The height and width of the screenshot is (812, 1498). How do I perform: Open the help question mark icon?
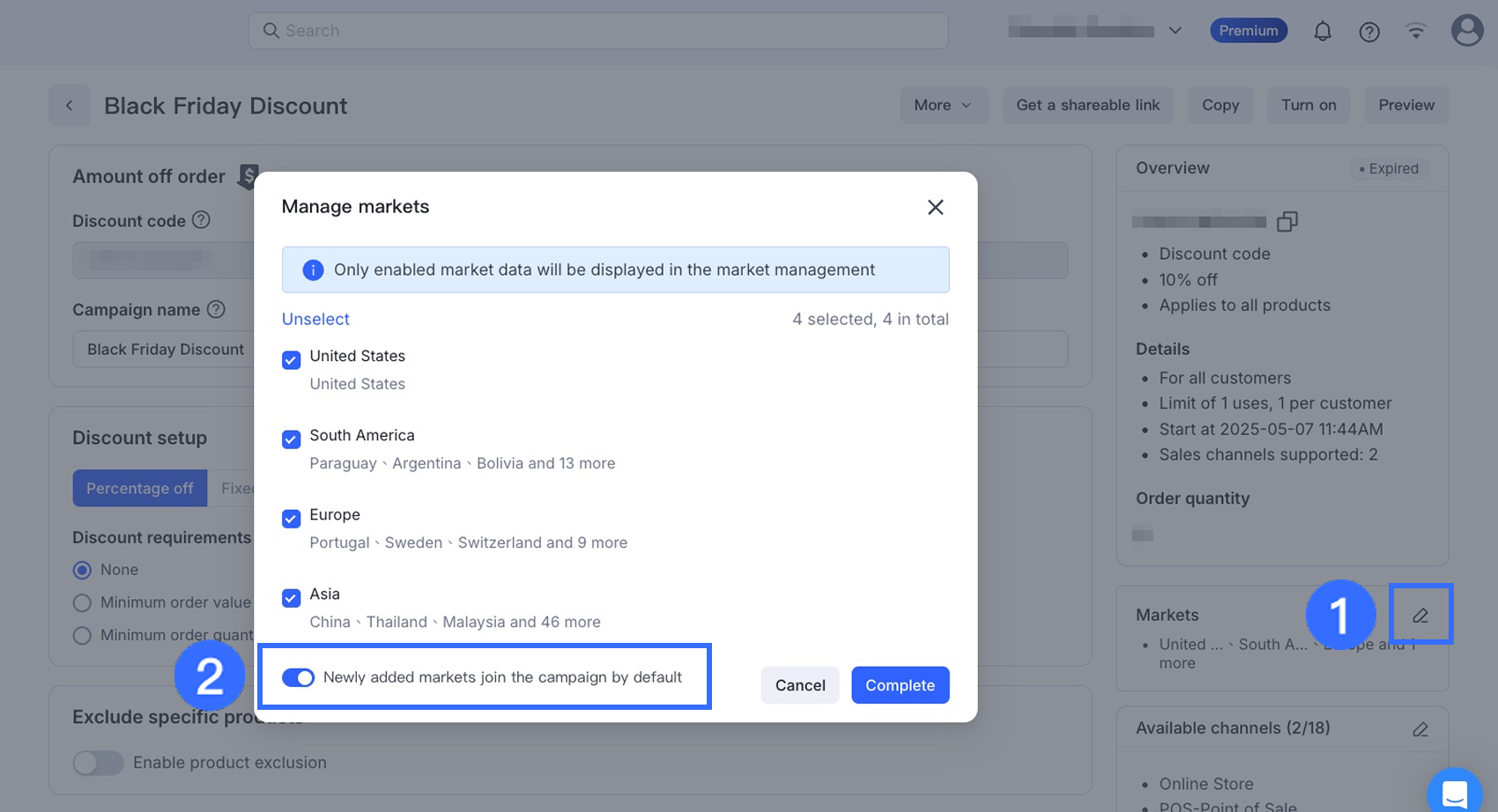point(1368,32)
